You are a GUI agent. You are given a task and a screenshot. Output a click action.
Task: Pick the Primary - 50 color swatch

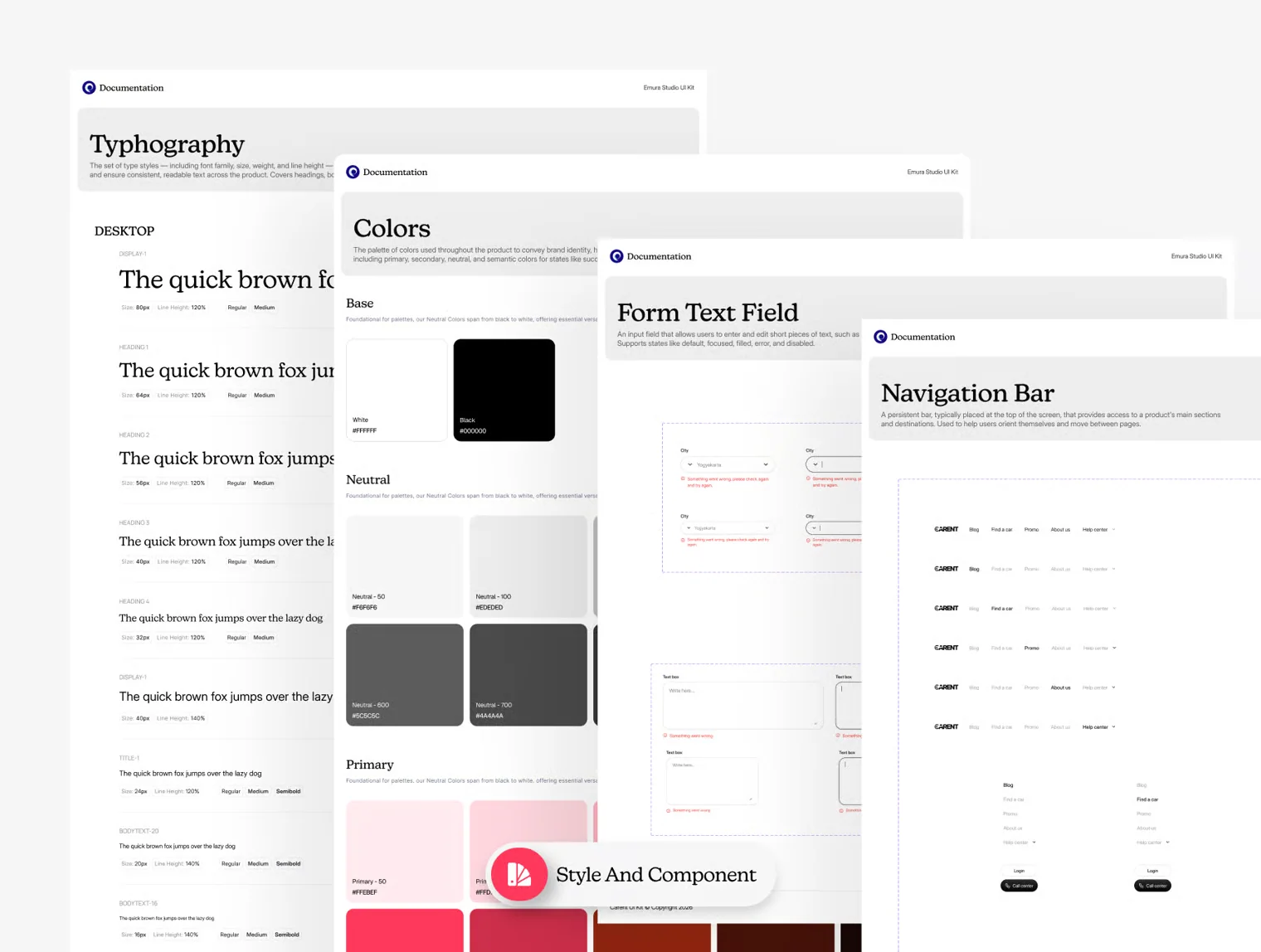pyautogui.click(x=405, y=852)
